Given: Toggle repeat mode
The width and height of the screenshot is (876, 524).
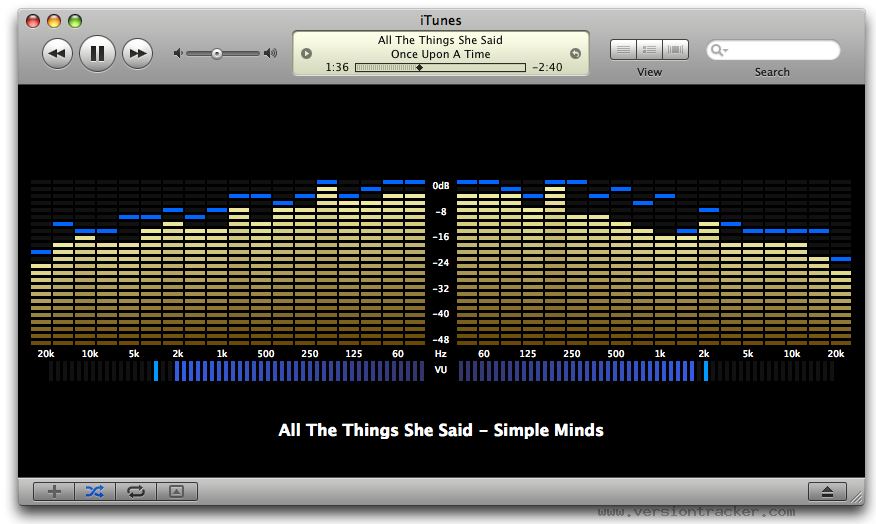Looking at the screenshot, I should (136, 492).
